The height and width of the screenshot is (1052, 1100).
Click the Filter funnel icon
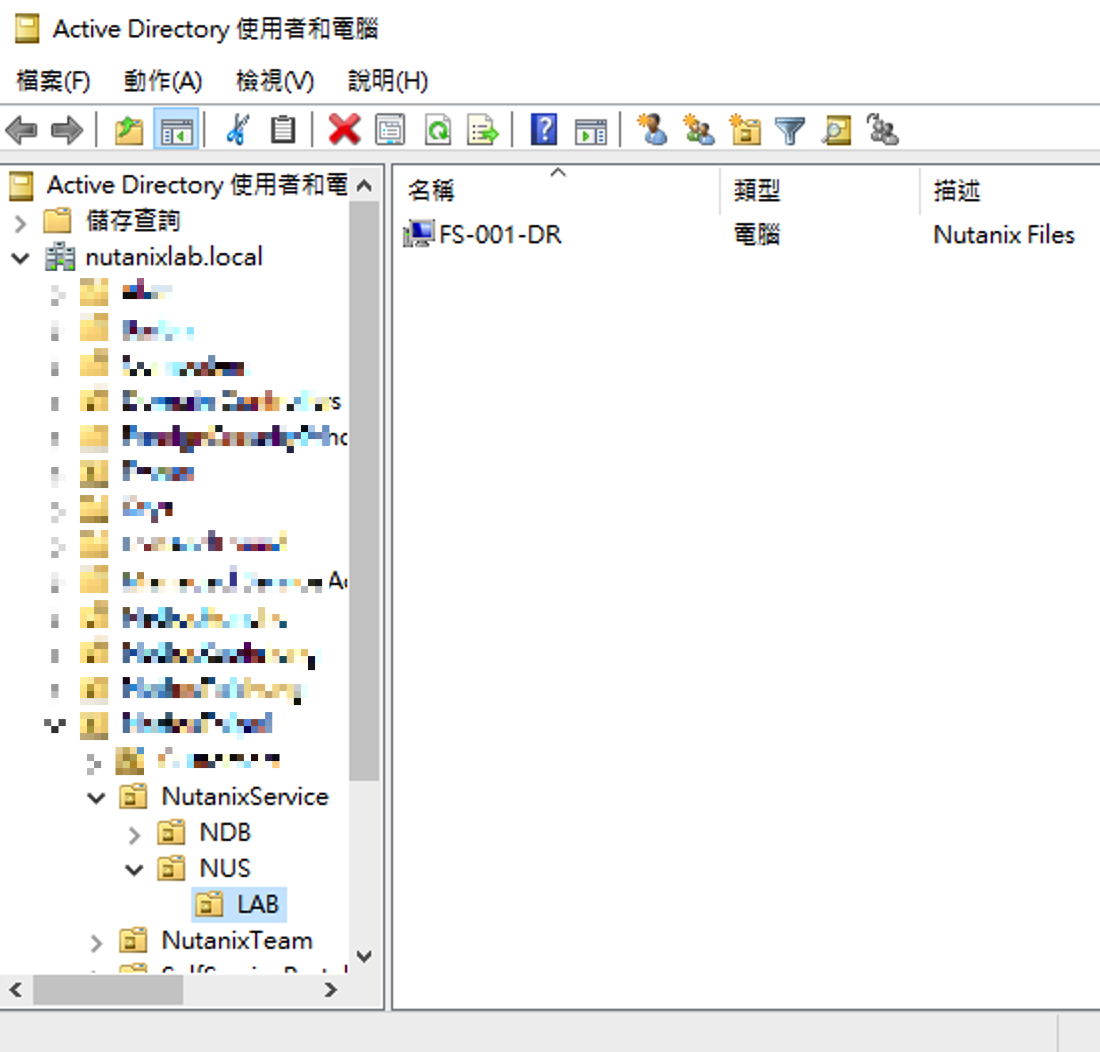(790, 130)
